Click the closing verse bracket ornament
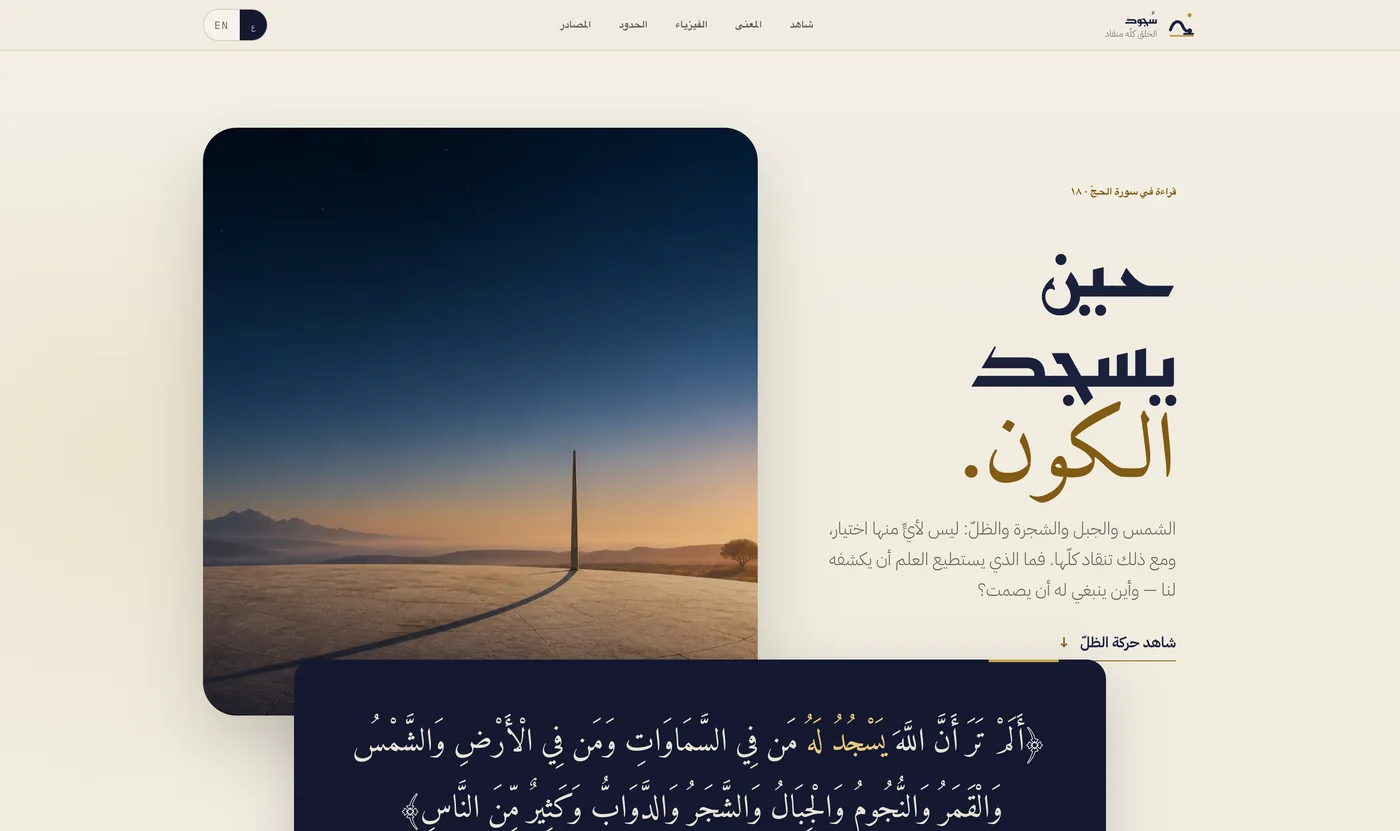The height and width of the screenshot is (831, 1400). tap(410, 810)
